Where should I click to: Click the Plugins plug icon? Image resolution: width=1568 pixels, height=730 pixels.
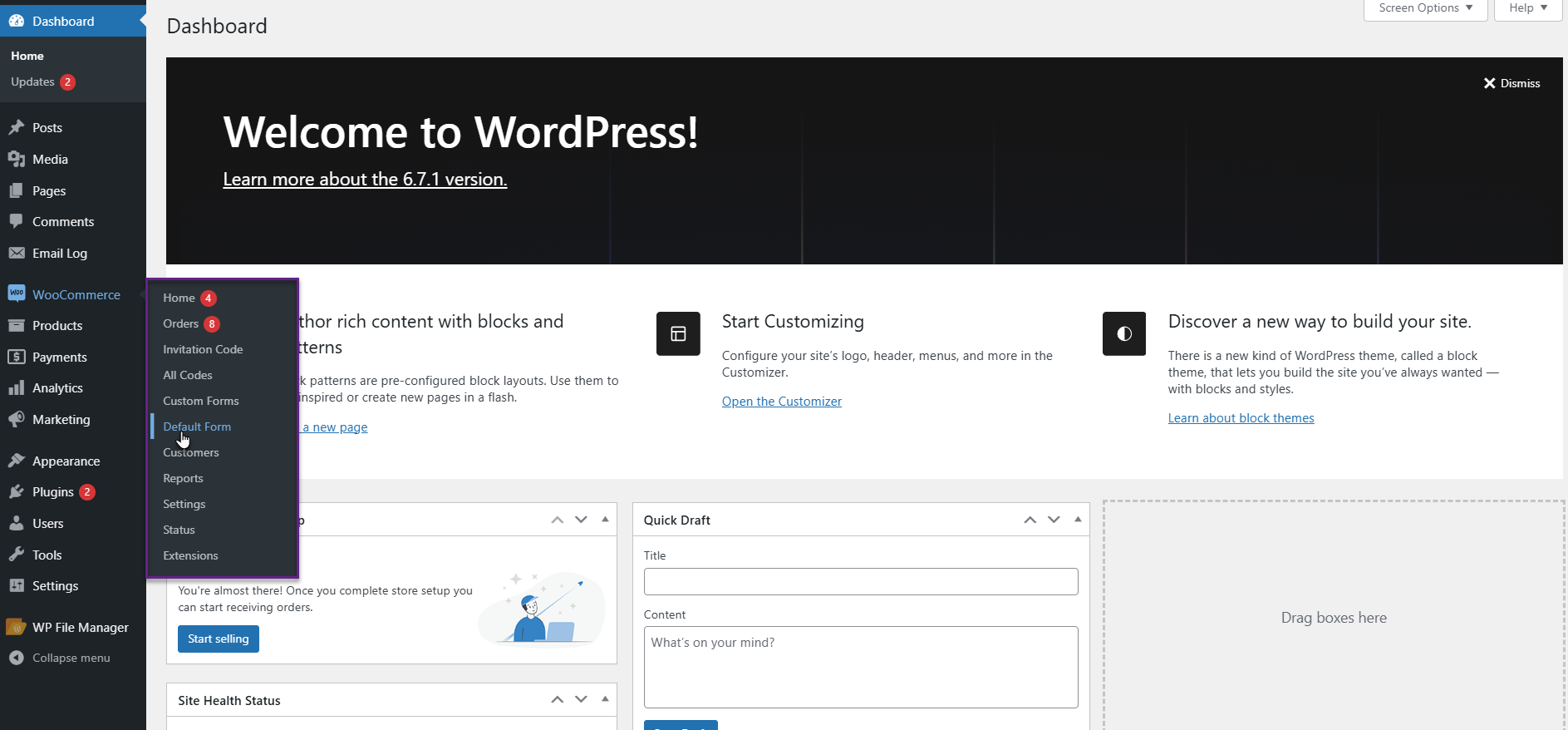point(17,491)
